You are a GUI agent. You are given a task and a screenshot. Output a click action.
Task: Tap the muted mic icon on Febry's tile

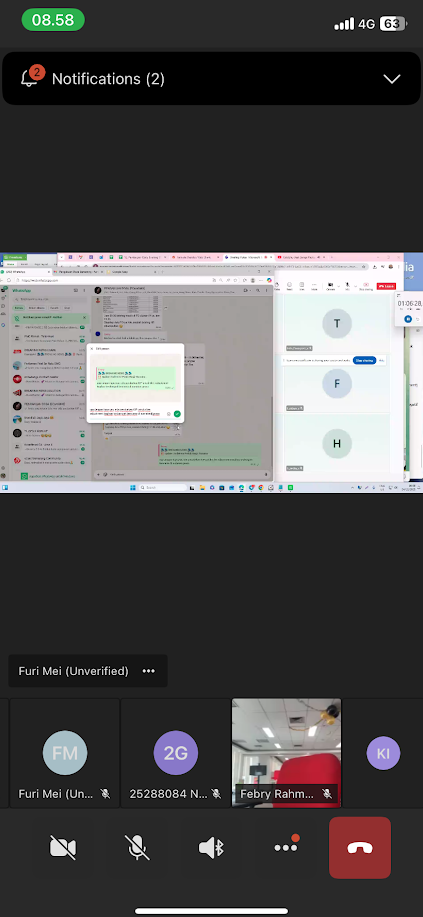(x=327, y=794)
